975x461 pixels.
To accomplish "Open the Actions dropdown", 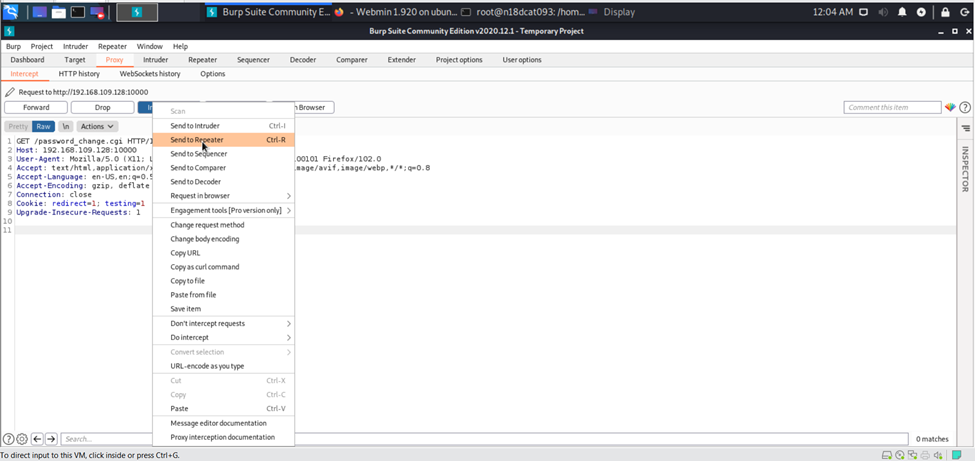I will (x=97, y=126).
